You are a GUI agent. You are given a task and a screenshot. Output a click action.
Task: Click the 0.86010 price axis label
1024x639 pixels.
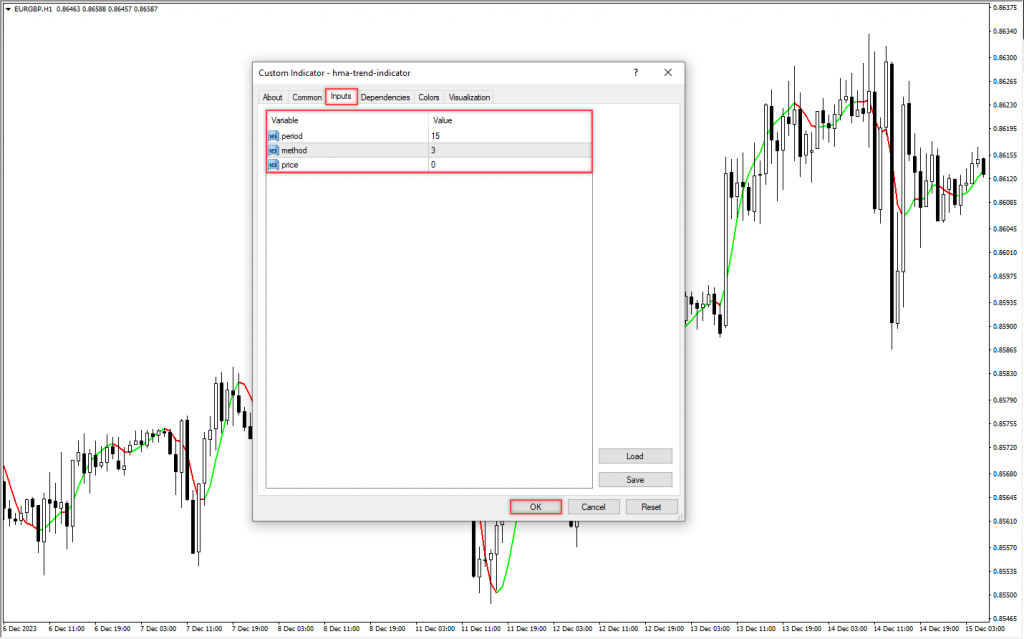[x=1004, y=253]
